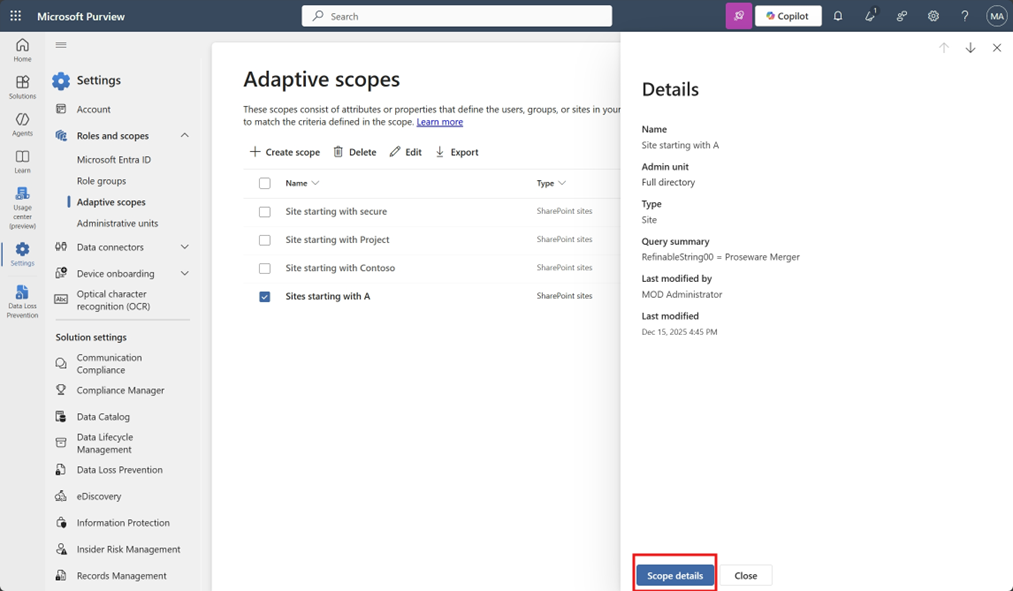Uncheck Sites starting with A checkbox

pyautogui.click(x=265, y=296)
